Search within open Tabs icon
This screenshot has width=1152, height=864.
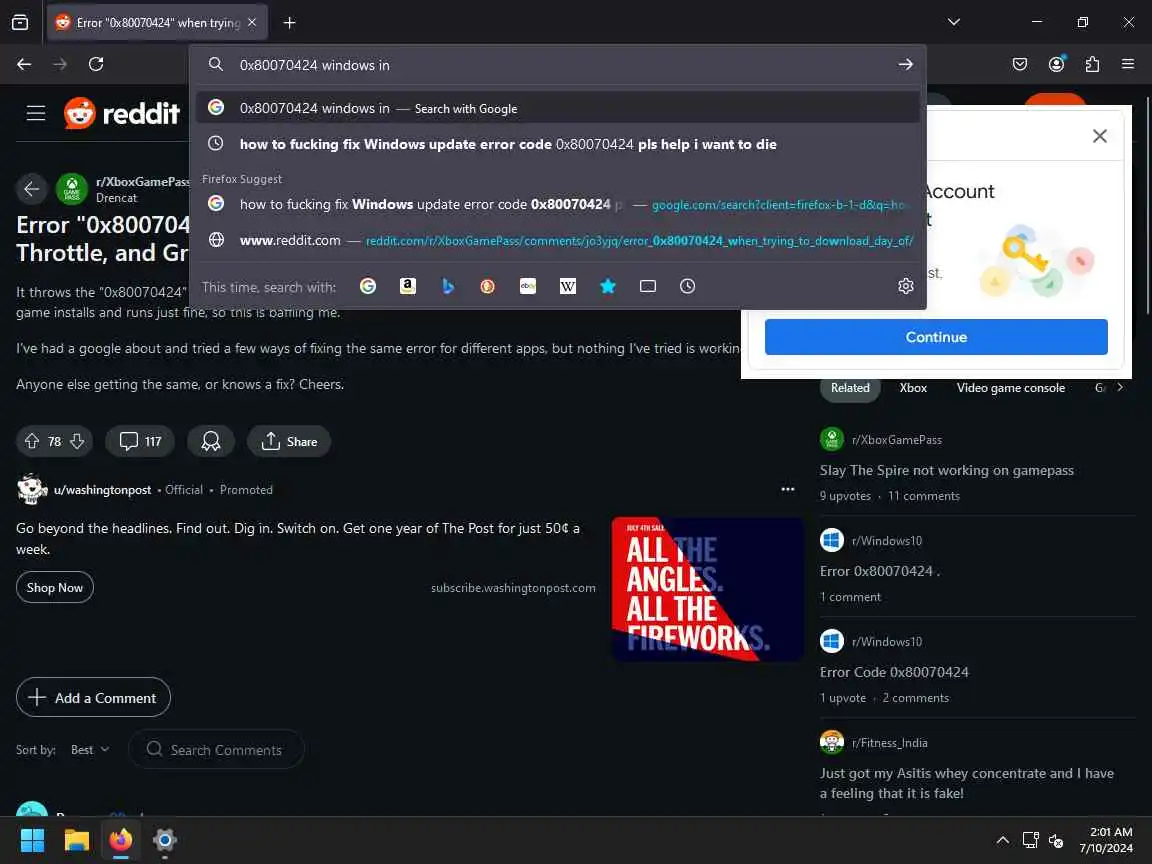pyautogui.click(x=647, y=287)
